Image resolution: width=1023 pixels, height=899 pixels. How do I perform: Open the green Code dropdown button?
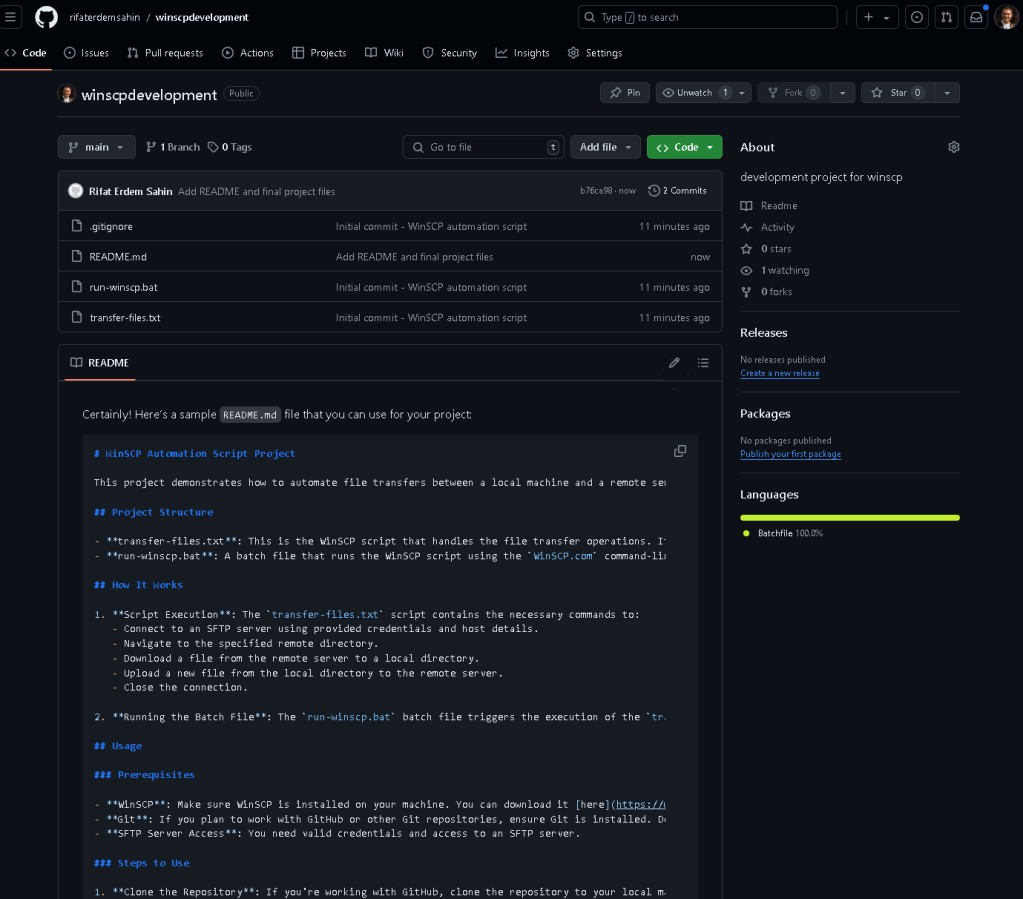684,147
